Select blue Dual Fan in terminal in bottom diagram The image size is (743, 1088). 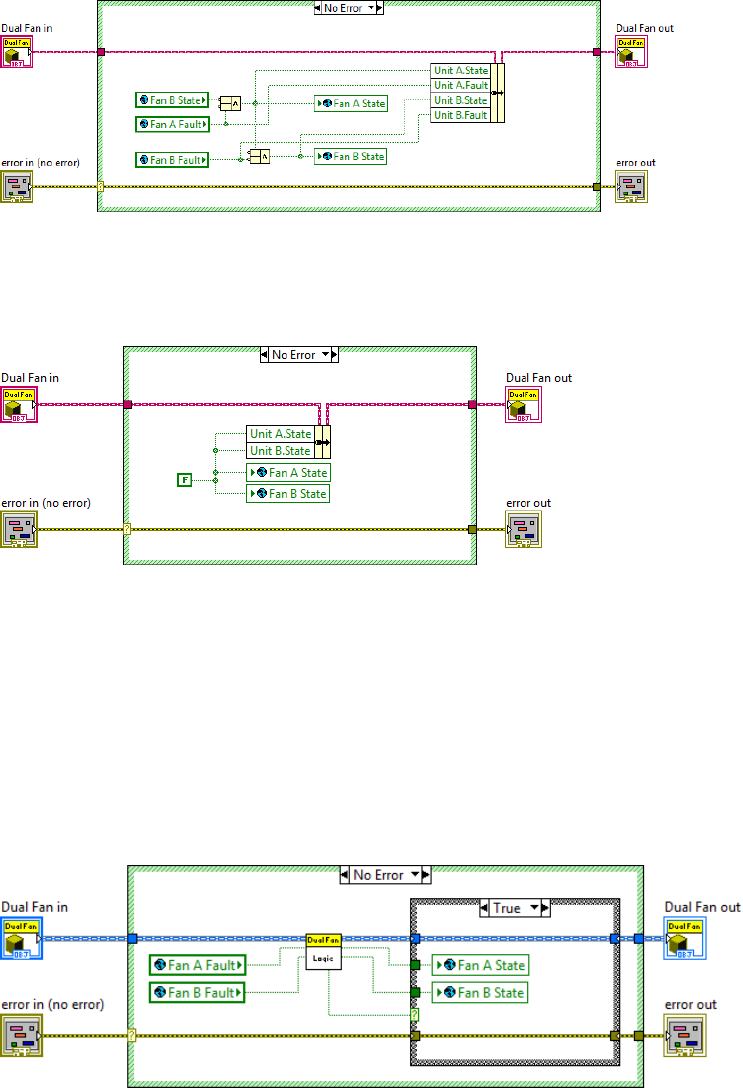click(21, 938)
